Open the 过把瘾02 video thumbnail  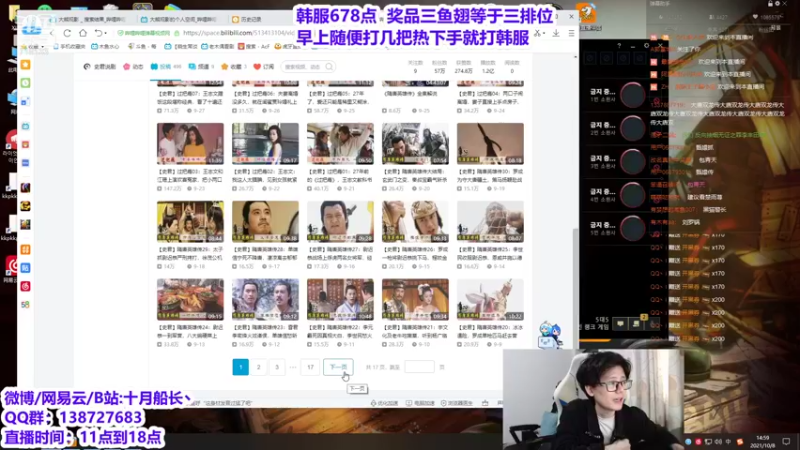pos(265,143)
